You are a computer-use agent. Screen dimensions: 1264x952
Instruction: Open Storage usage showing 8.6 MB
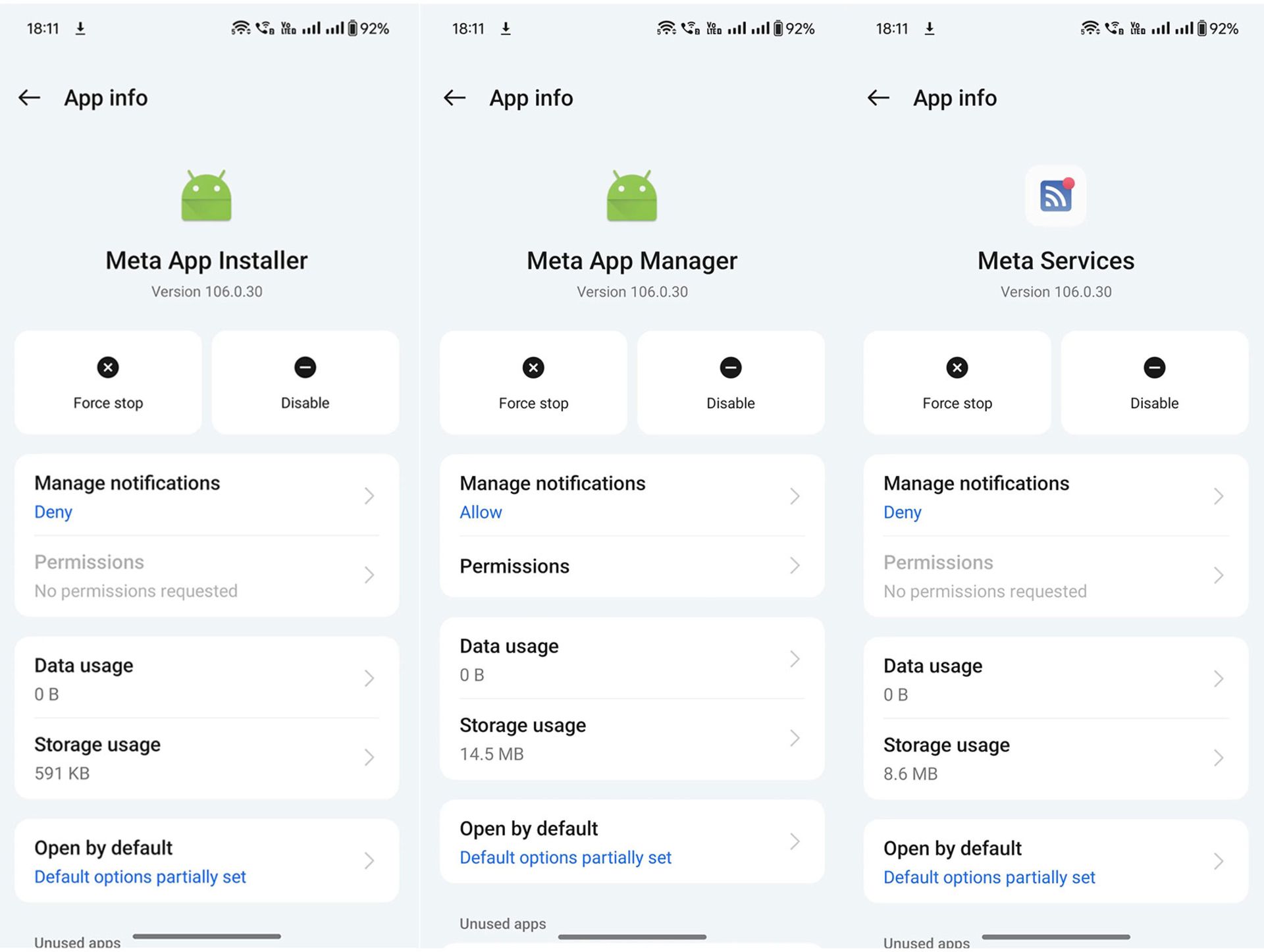click(x=1056, y=758)
